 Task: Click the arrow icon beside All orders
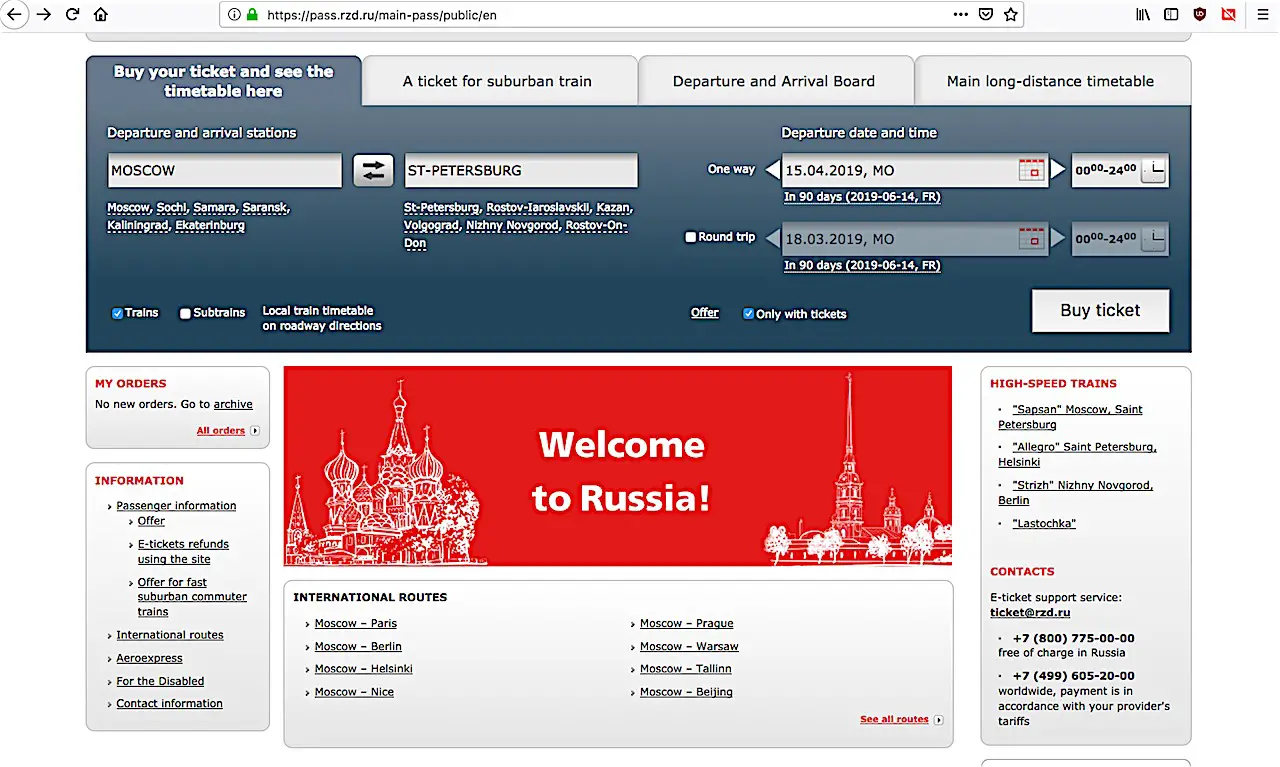tap(255, 431)
